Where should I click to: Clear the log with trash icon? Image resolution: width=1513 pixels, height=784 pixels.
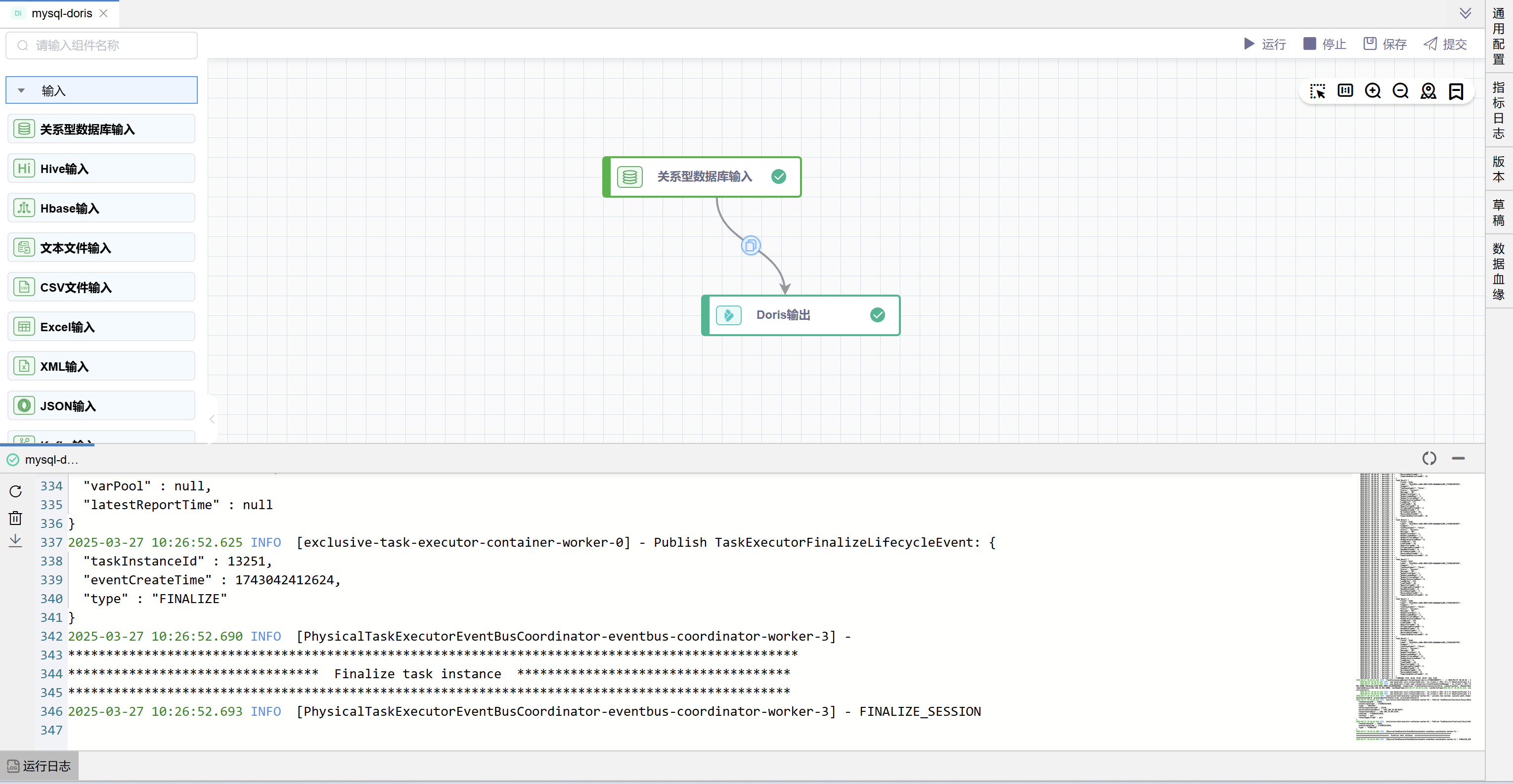(15, 518)
